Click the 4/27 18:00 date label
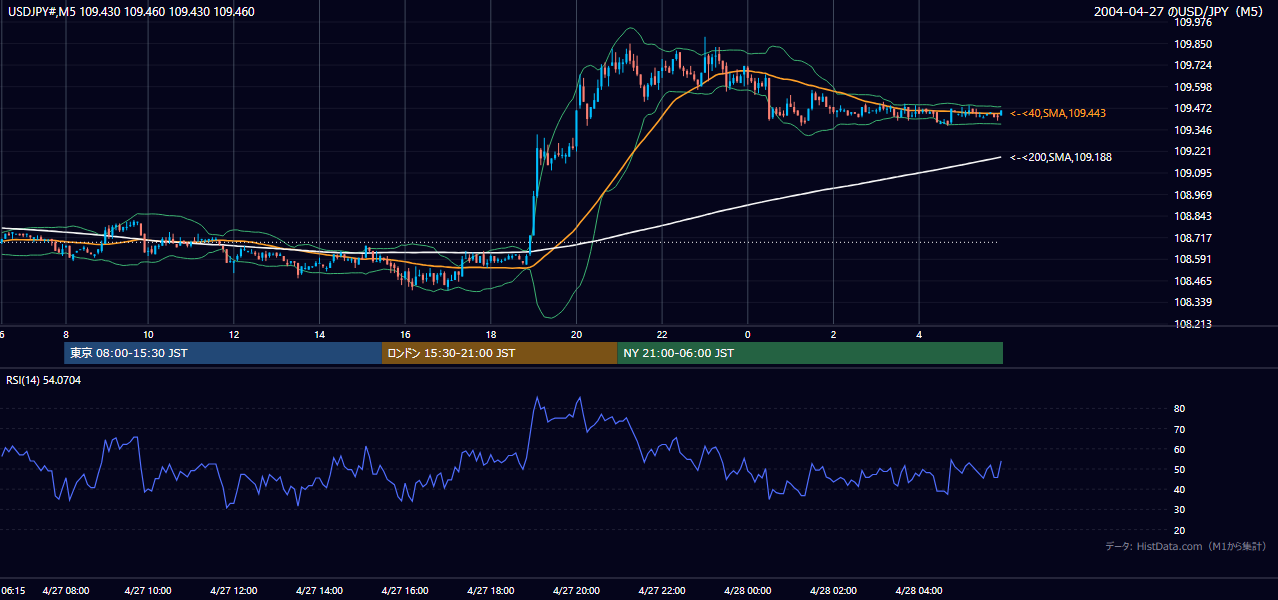The image size is (1278, 600). (x=490, y=590)
